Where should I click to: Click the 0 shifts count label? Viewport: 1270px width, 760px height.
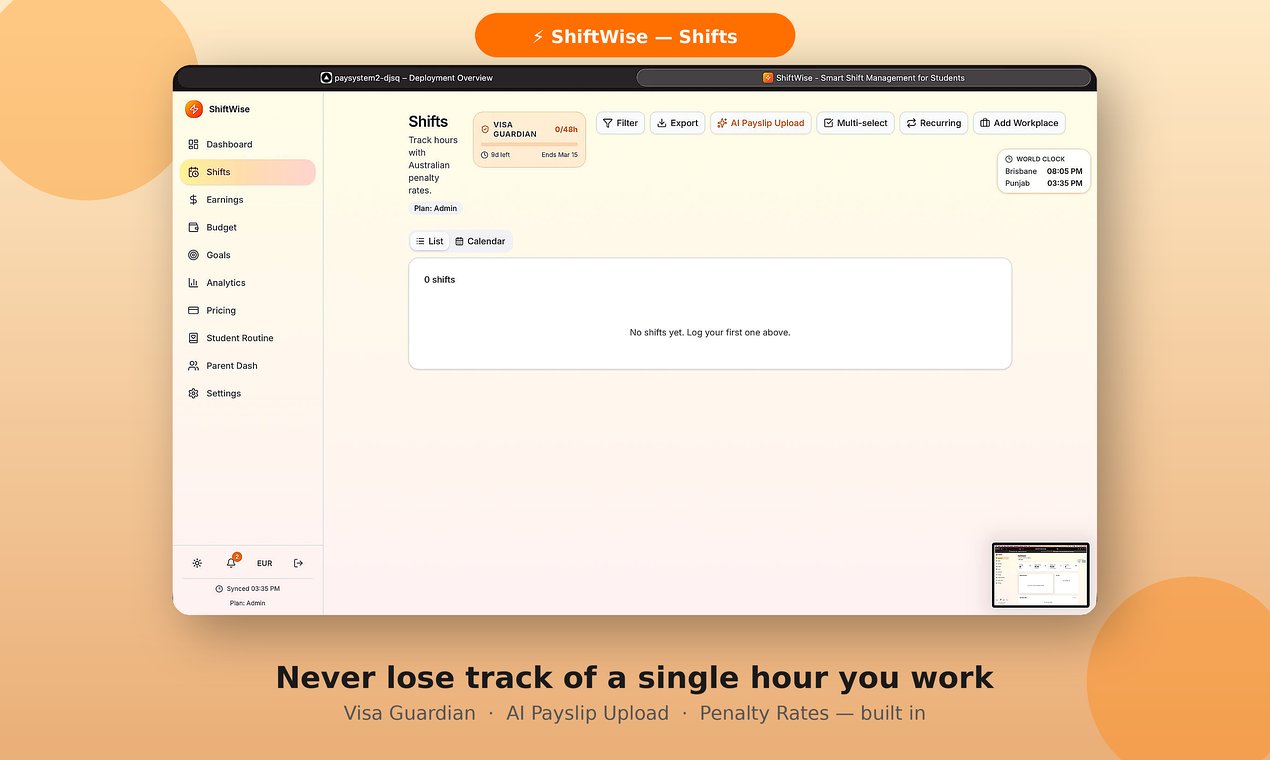tap(439, 280)
